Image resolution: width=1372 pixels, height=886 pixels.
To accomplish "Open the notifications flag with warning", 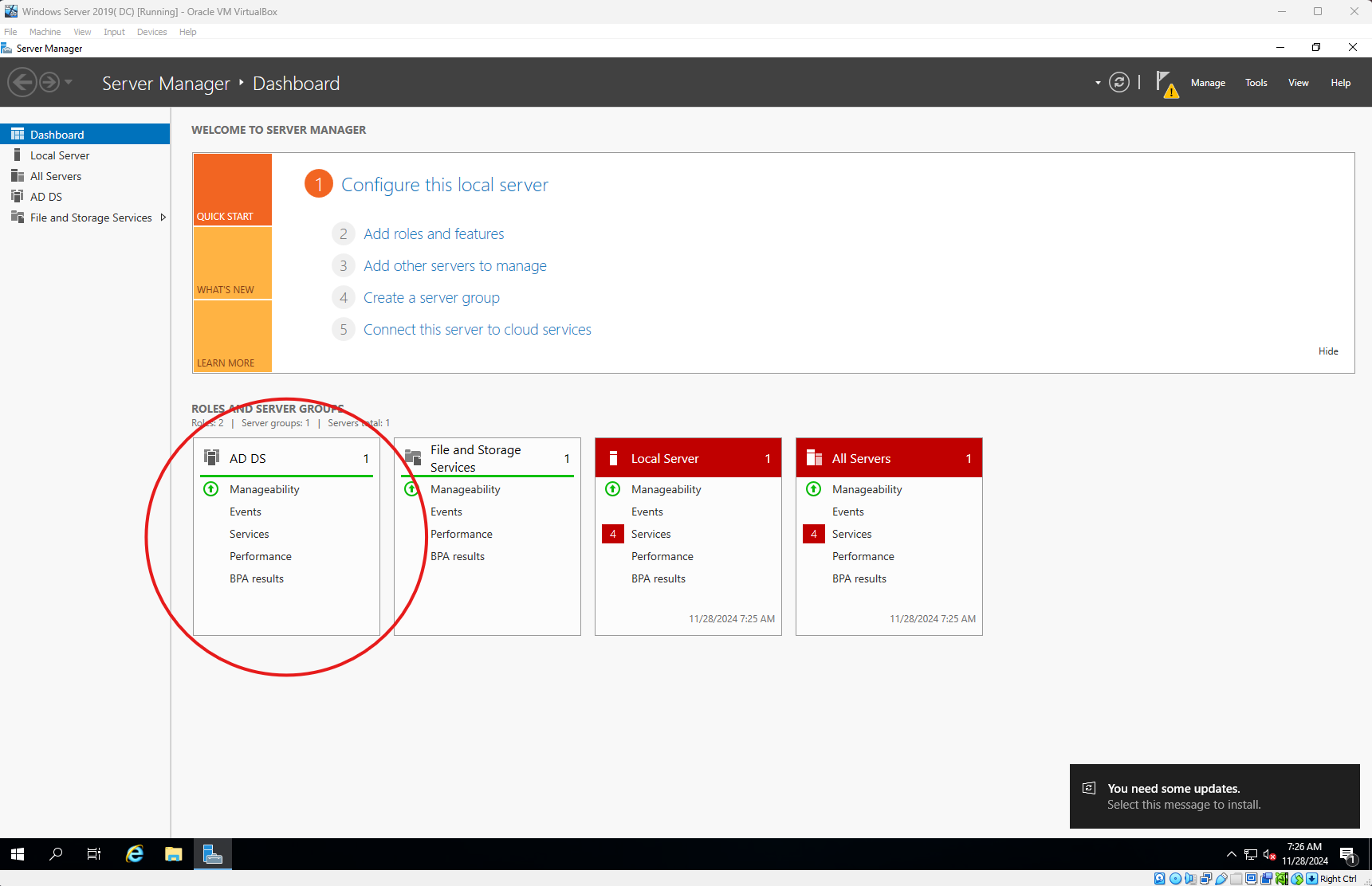I will (1167, 84).
